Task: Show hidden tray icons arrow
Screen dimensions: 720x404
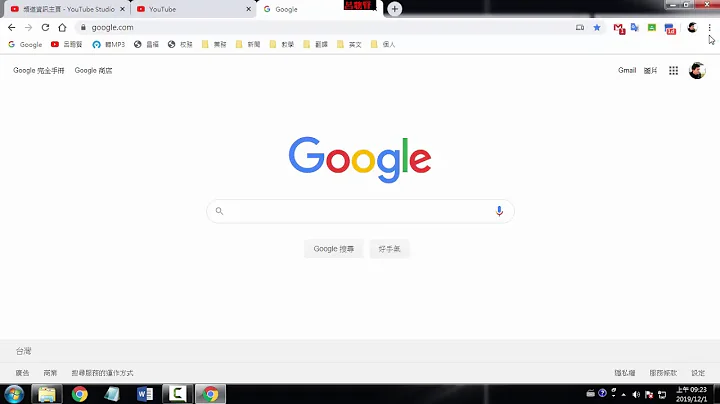Action: [x=624, y=394]
